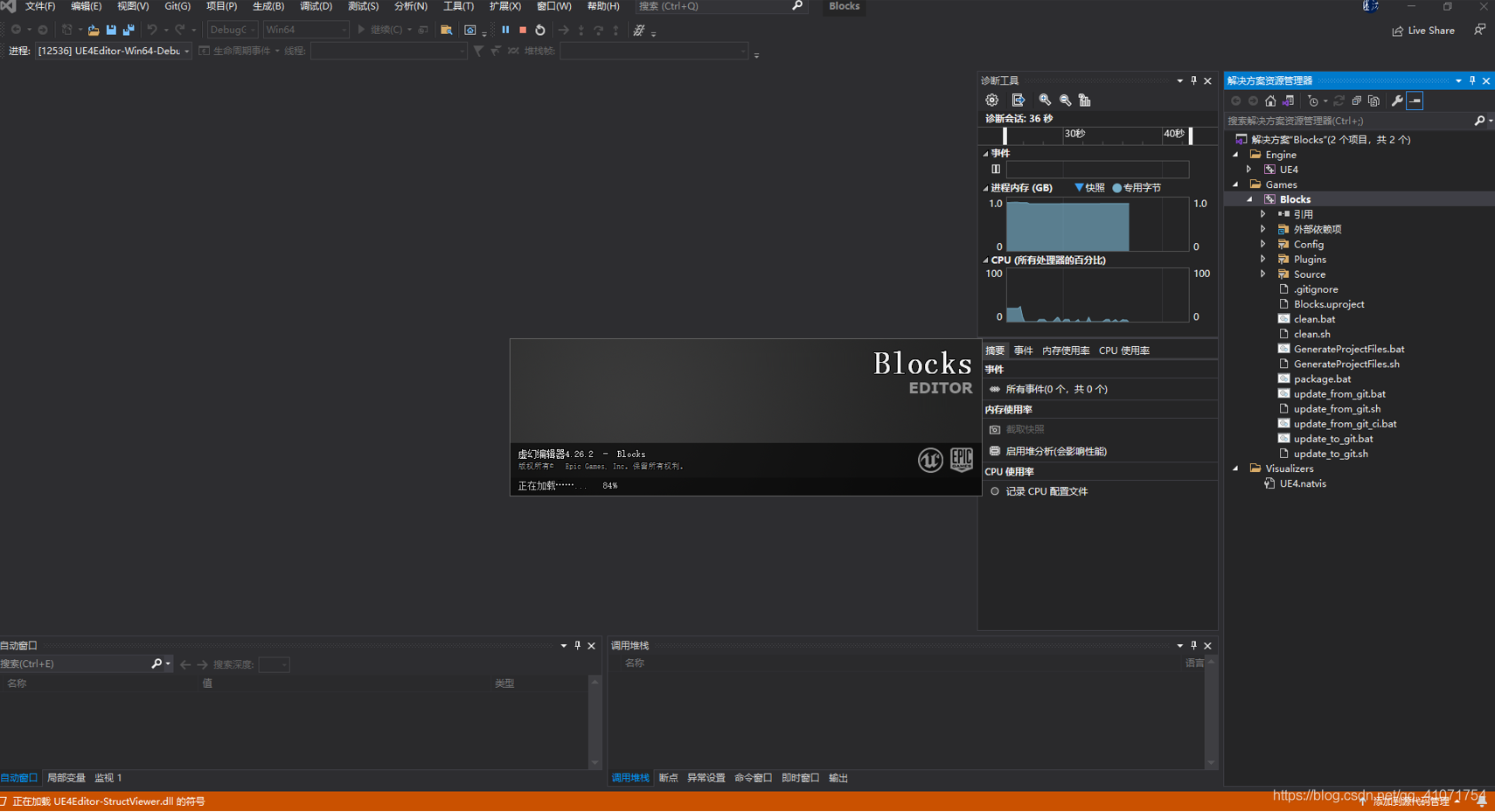This screenshot has height=812, width=1495.
Task: Toggle 快照 legend in process memory chart
Action: coord(1091,187)
